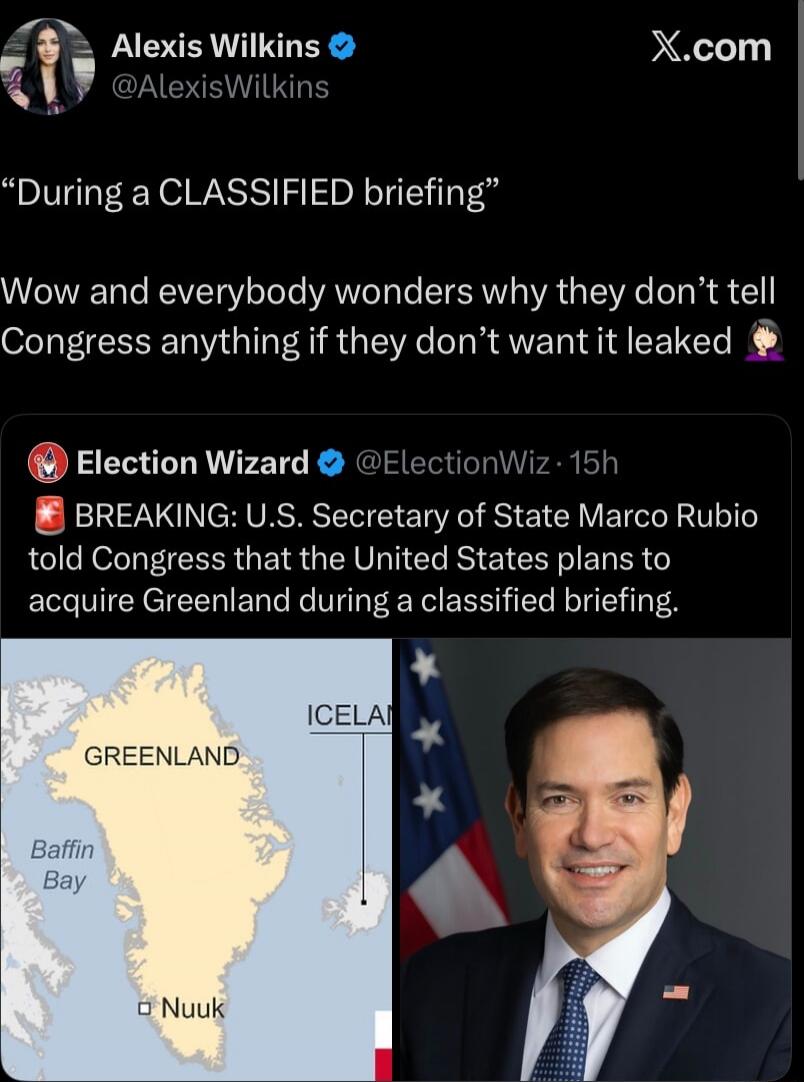Click the GREENLAND label on the map
The width and height of the screenshot is (804, 1082).
162,756
